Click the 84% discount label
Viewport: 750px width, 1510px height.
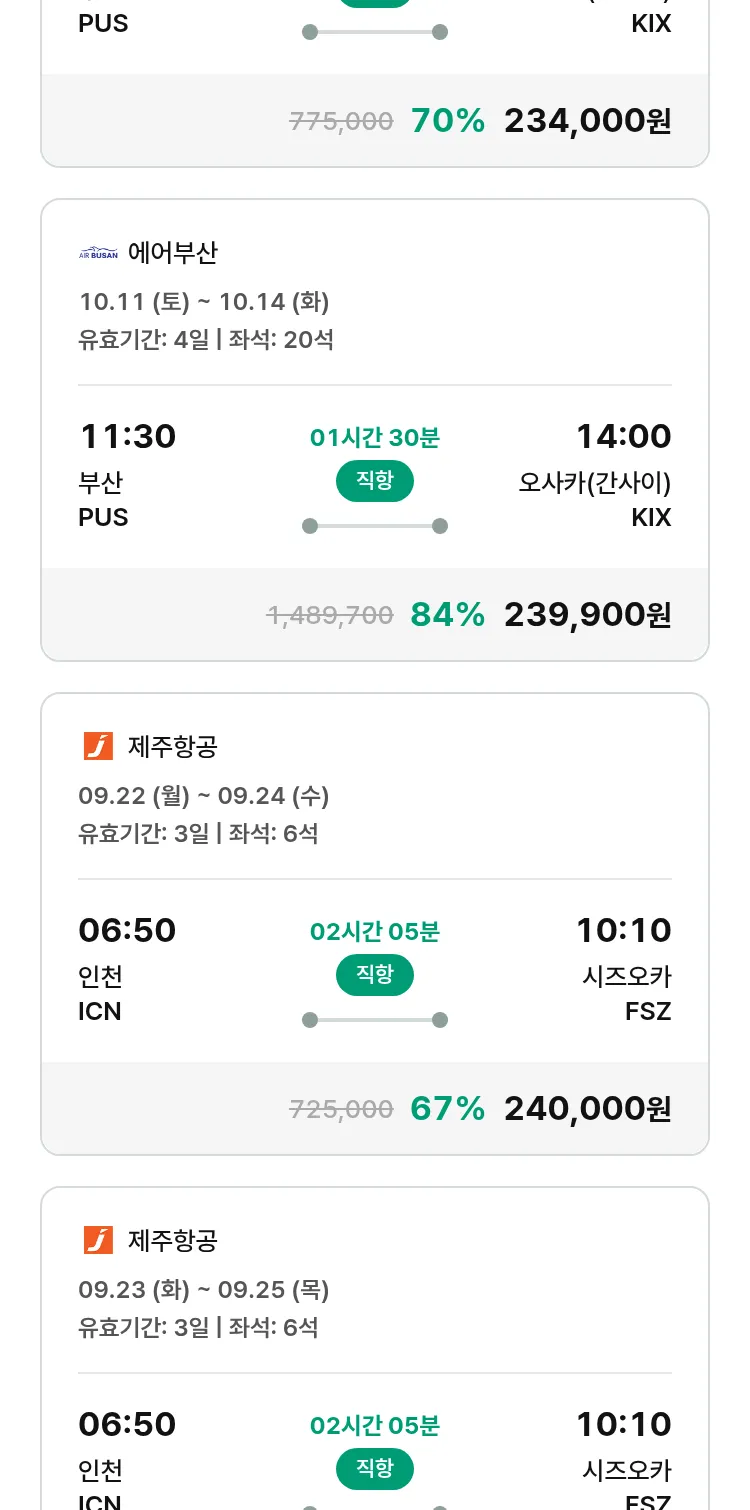coord(447,615)
